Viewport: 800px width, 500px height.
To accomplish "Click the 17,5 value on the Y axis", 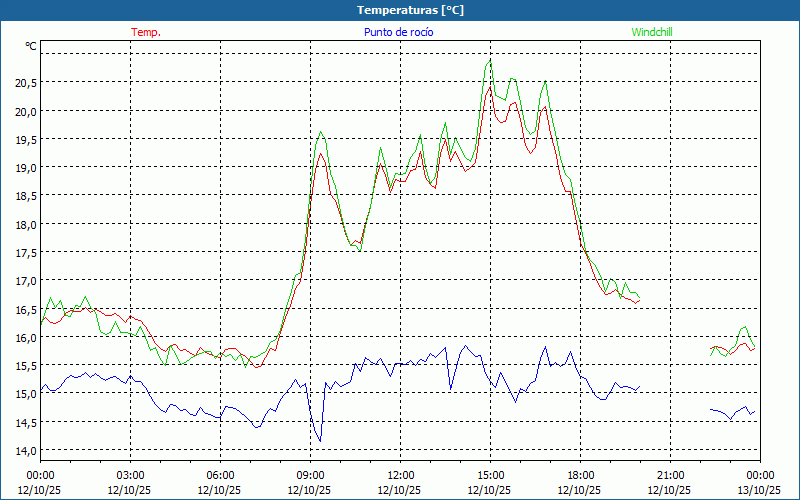I will tap(26, 252).
